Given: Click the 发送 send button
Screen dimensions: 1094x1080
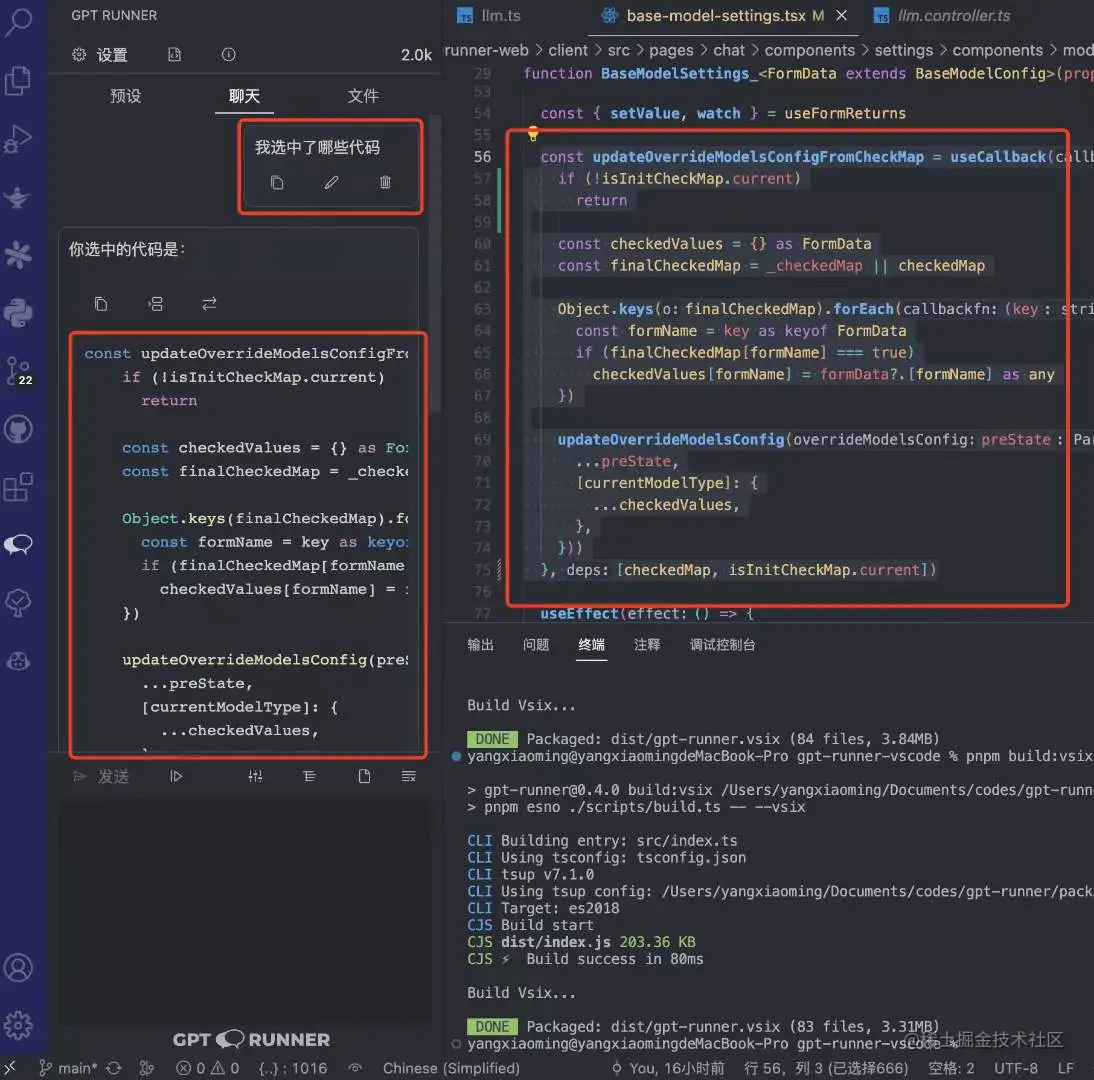Looking at the screenshot, I should click(102, 776).
